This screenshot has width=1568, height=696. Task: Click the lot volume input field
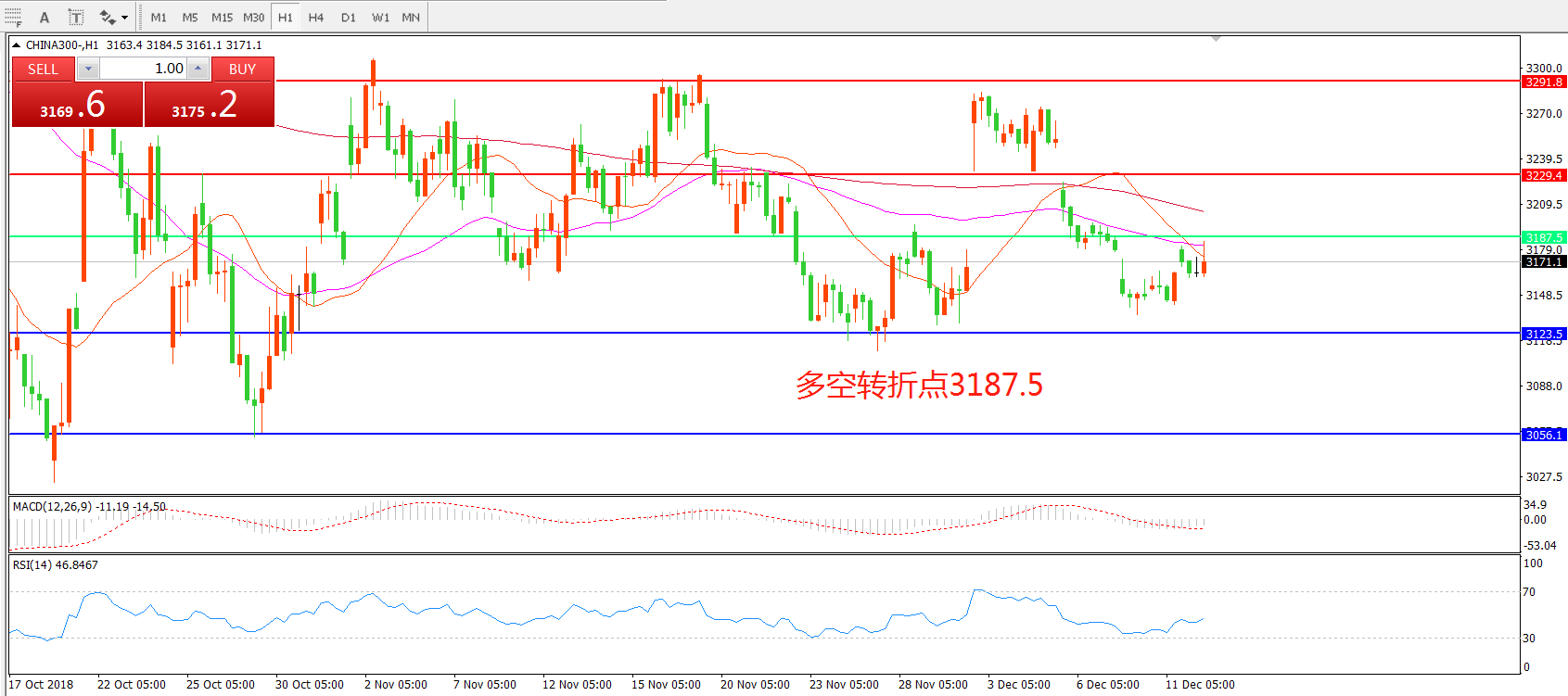click(x=143, y=69)
